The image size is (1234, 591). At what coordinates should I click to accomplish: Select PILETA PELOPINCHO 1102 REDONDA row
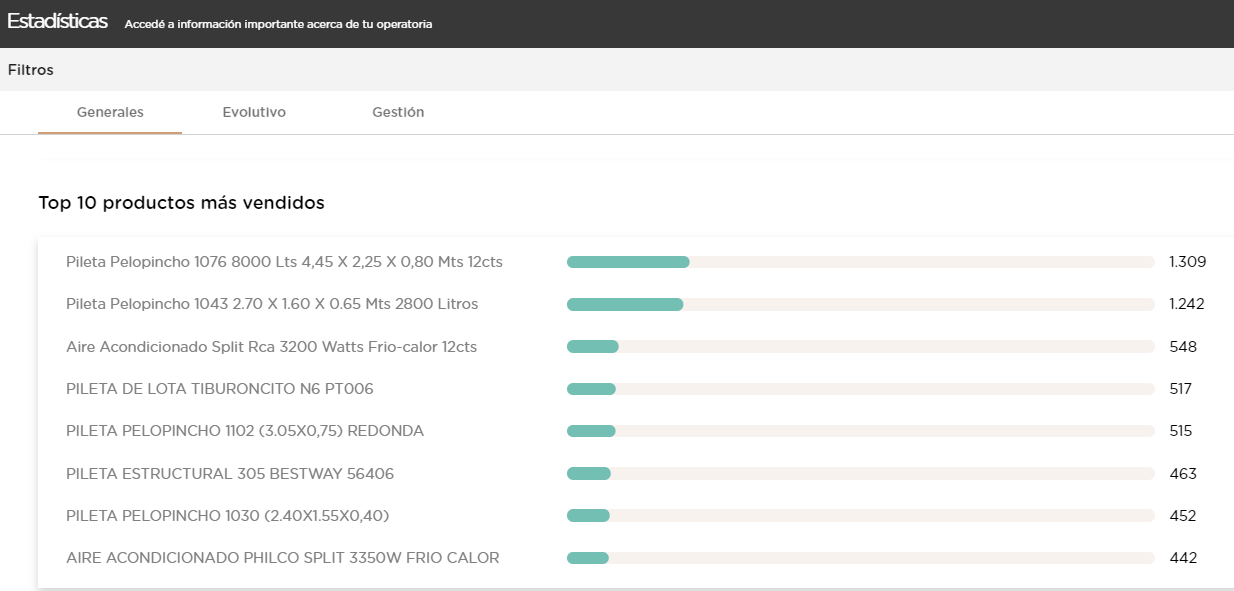(x=245, y=431)
